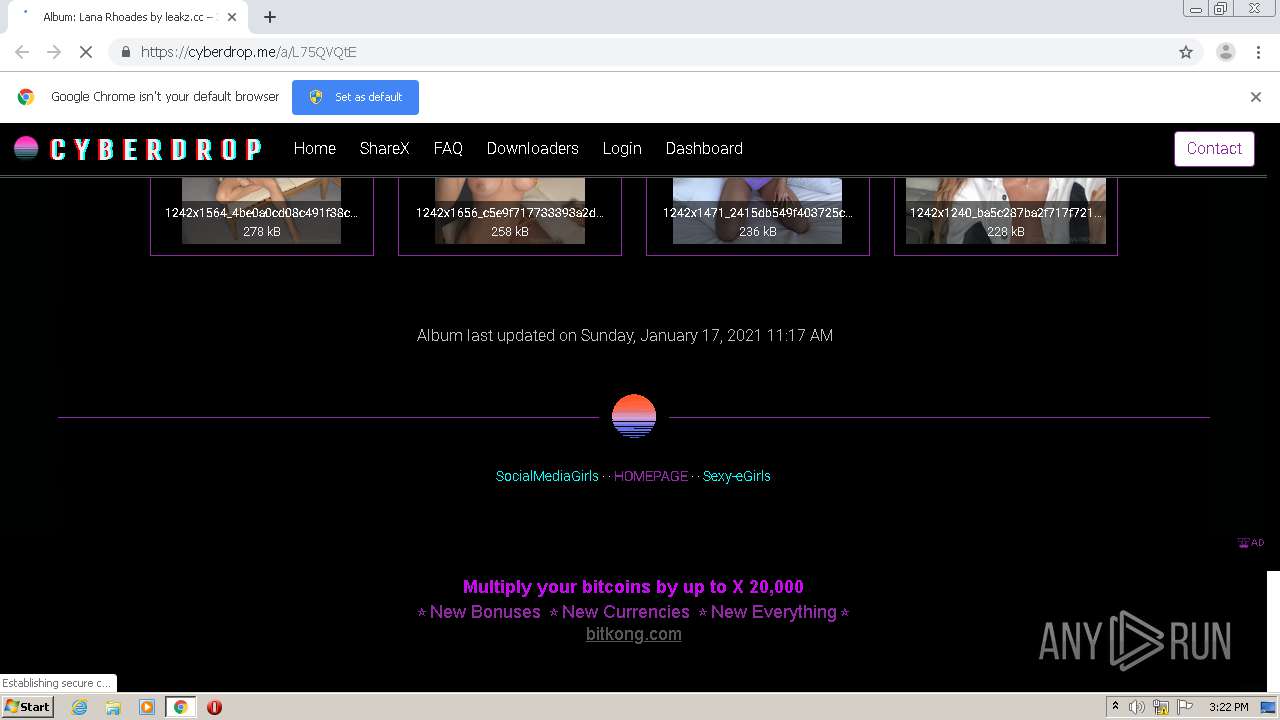1280x720 pixels.
Task: Open the Chrome profile avatar menu
Action: 1226,52
